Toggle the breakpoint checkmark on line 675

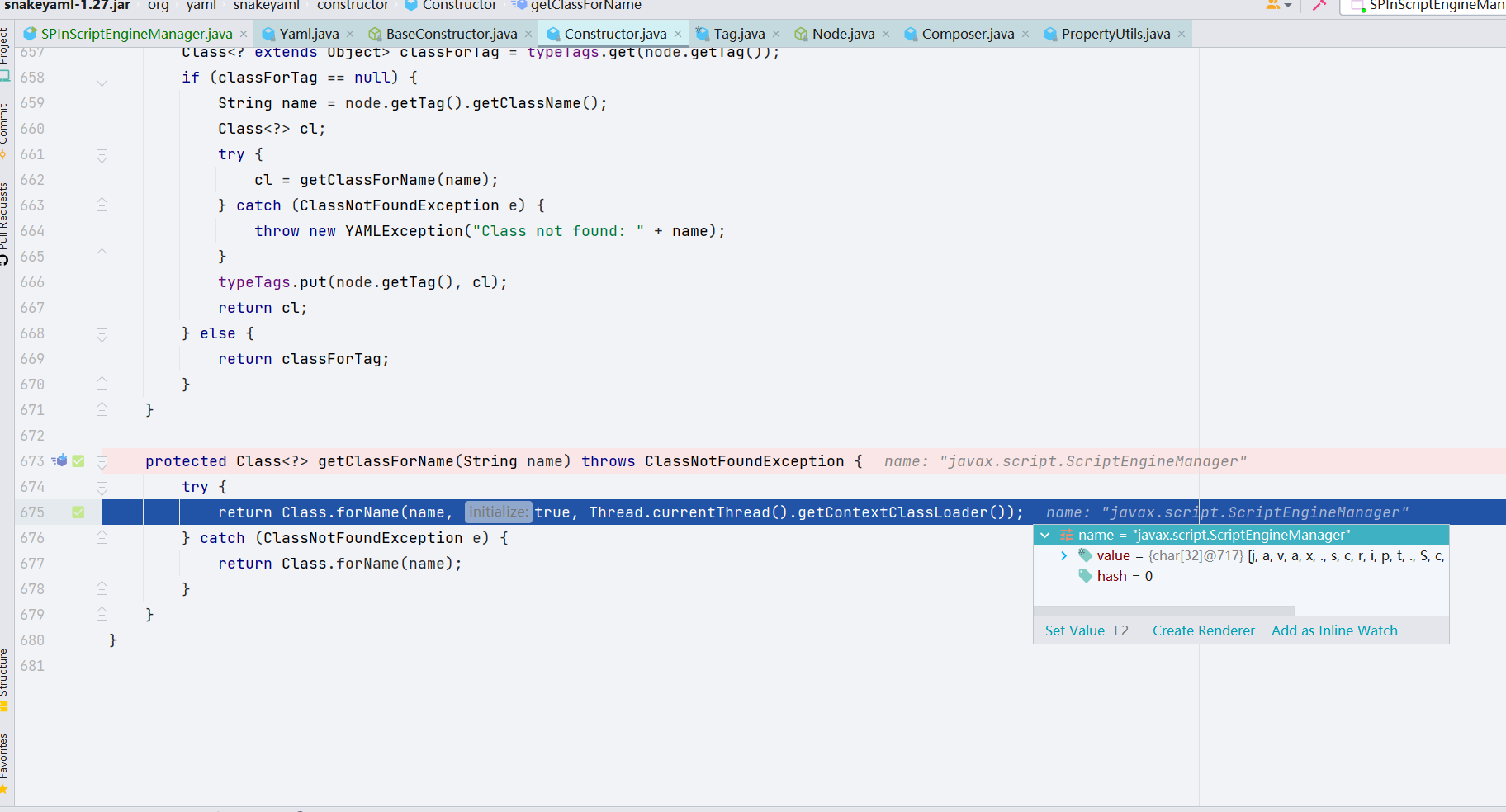[78, 512]
